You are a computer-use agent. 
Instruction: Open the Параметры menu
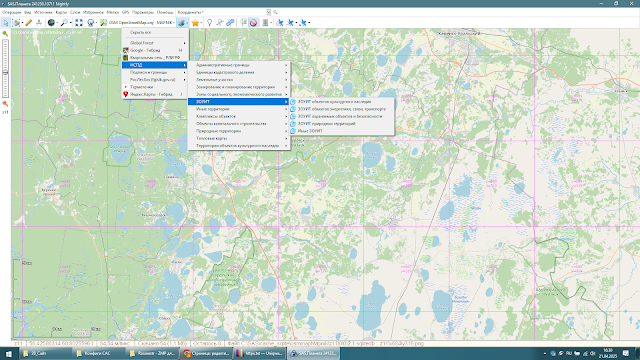coord(143,12)
